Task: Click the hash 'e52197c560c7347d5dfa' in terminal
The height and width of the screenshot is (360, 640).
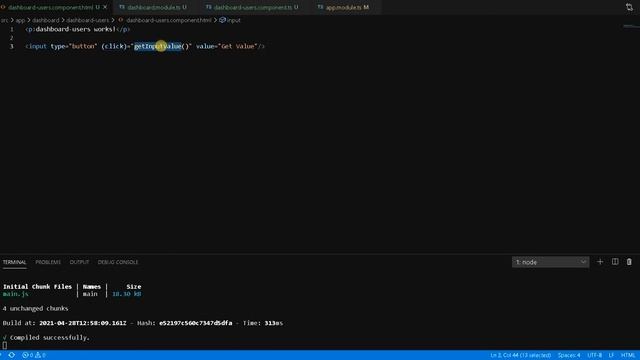Action: click(x=196, y=323)
